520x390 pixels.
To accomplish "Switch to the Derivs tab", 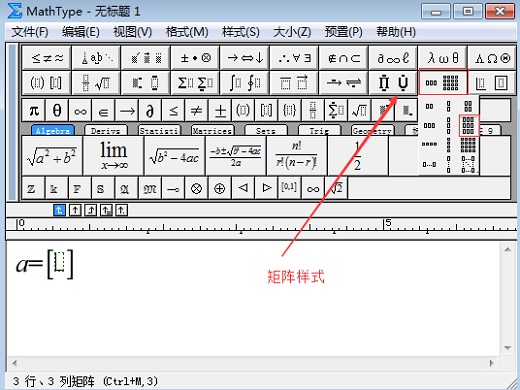I will click(x=106, y=130).
